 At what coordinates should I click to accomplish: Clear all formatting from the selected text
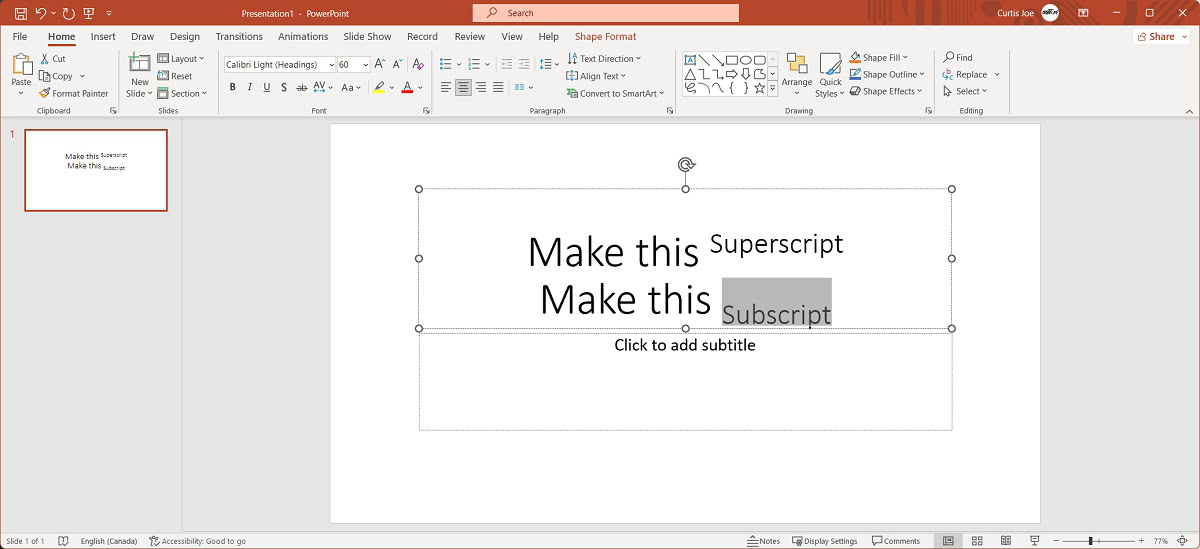[417, 64]
